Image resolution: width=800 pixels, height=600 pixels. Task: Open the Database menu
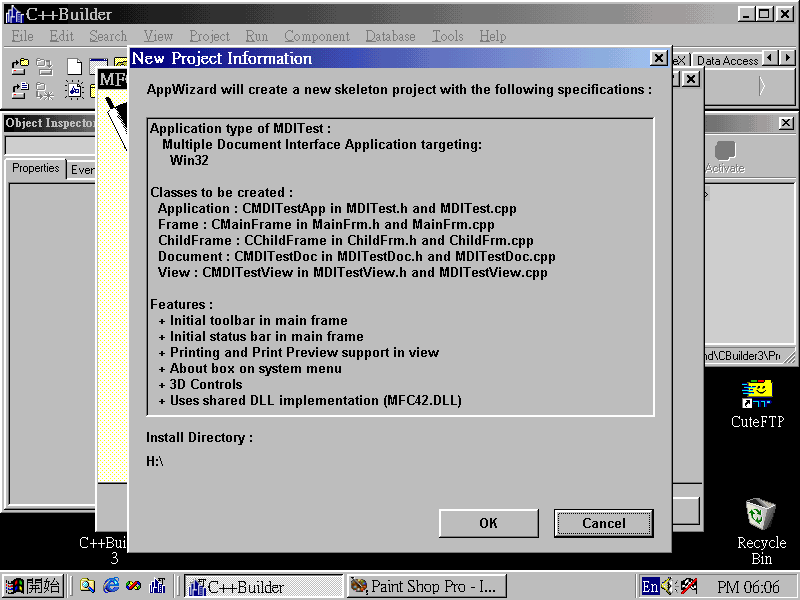point(390,36)
